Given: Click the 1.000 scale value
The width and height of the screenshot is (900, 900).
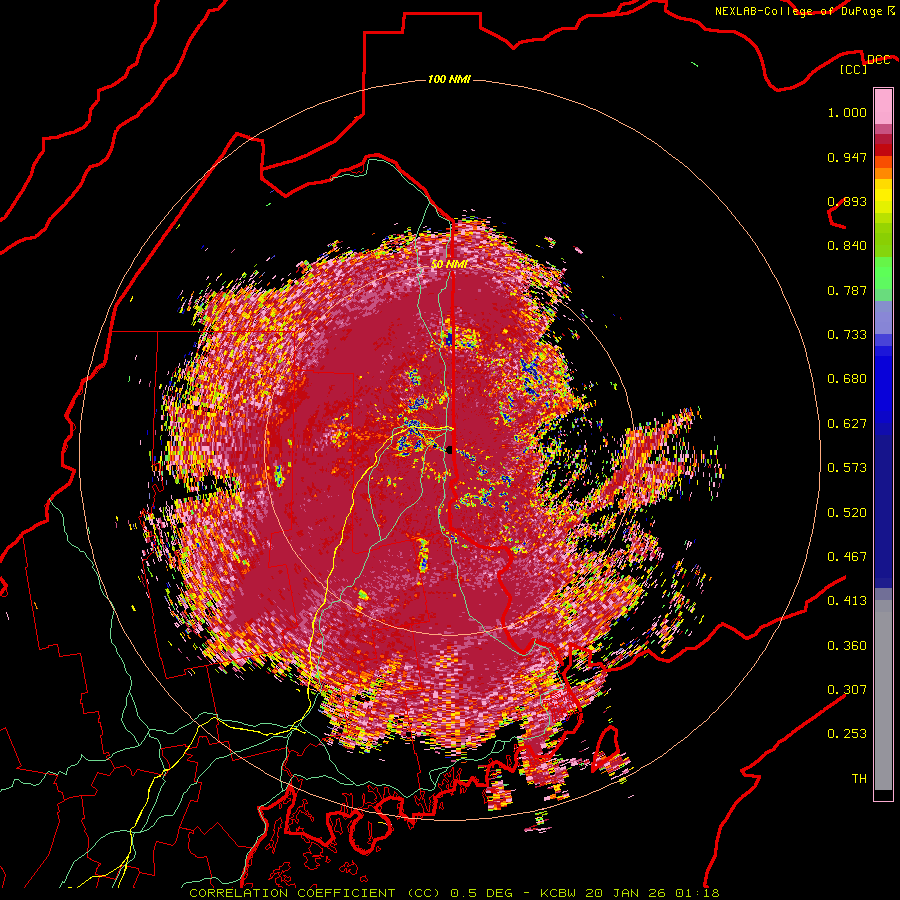Looking at the screenshot, I should point(847,112).
